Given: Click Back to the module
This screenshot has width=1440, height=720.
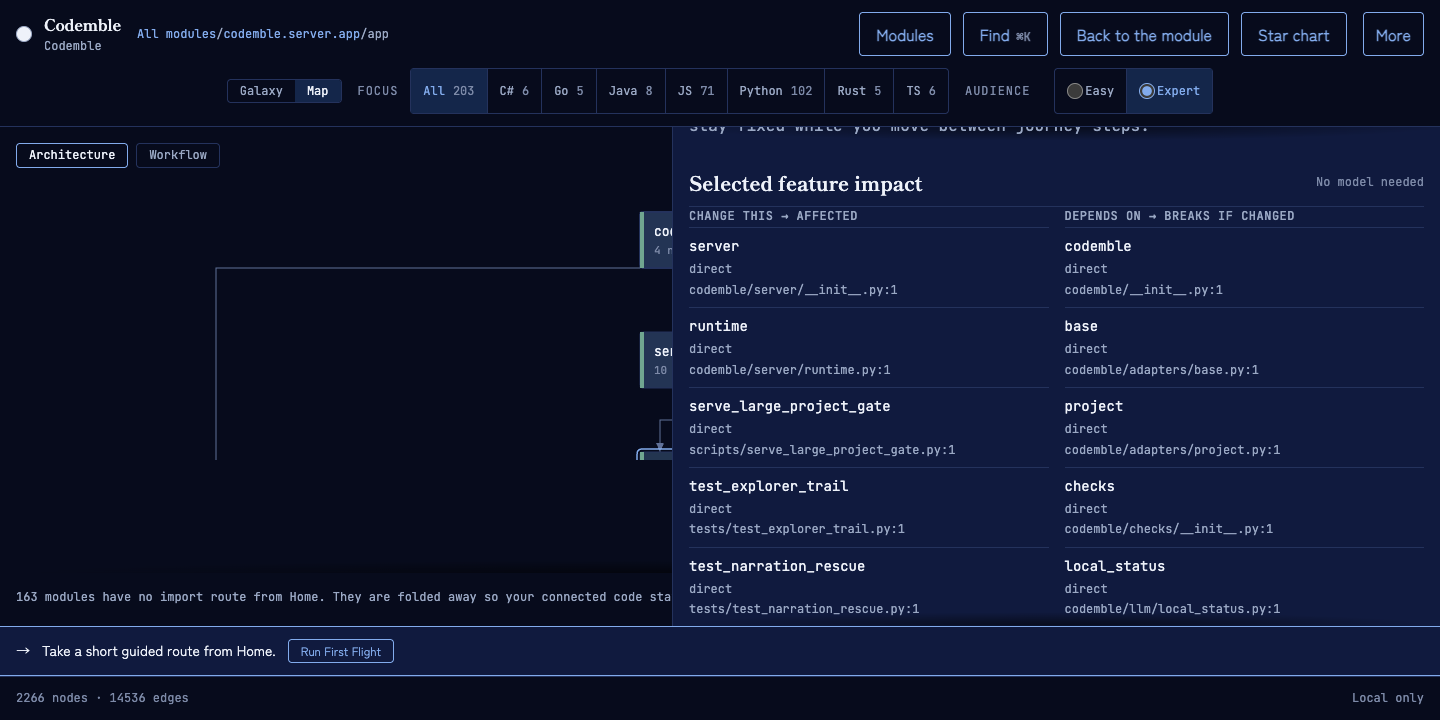Looking at the screenshot, I should pyautogui.click(x=1144, y=34).
